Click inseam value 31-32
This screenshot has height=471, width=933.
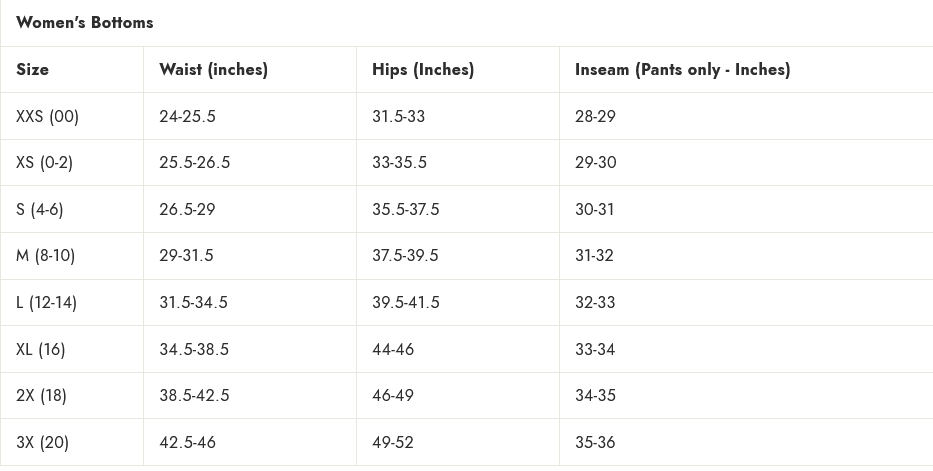594,256
